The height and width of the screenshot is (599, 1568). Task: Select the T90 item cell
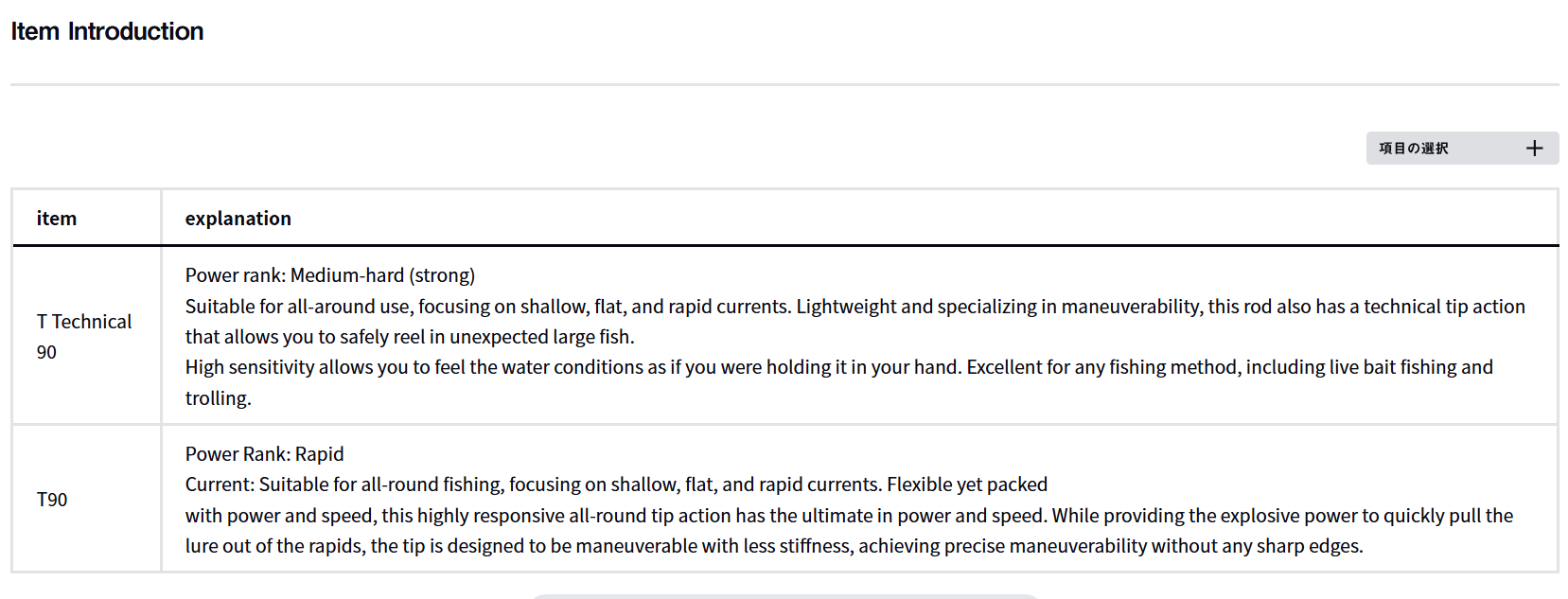click(x=52, y=500)
